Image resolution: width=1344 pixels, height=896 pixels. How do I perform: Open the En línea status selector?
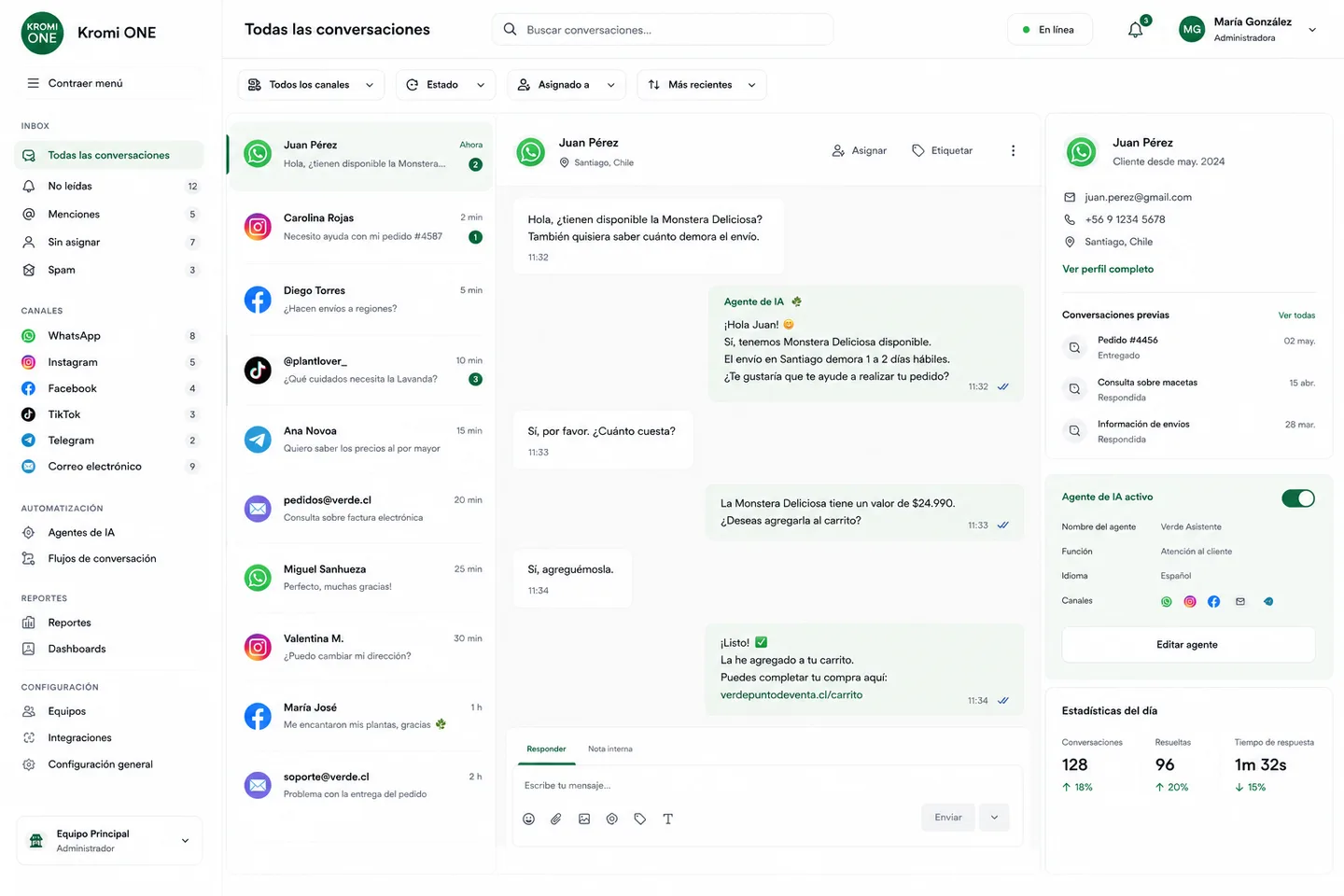coord(1050,30)
